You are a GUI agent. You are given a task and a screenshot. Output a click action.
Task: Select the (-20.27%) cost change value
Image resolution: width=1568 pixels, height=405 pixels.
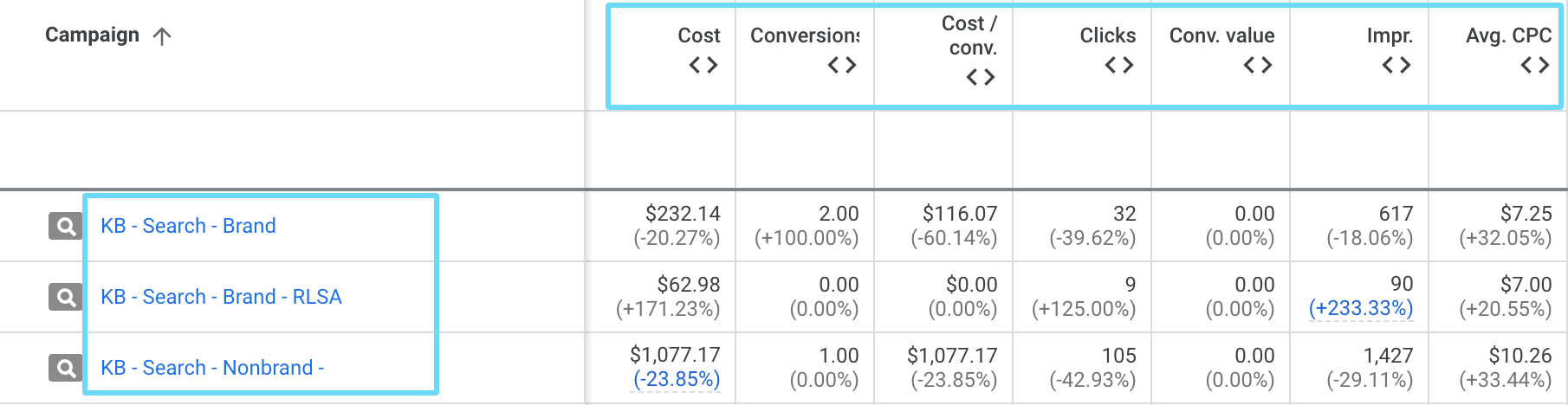(x=677, y=238)
